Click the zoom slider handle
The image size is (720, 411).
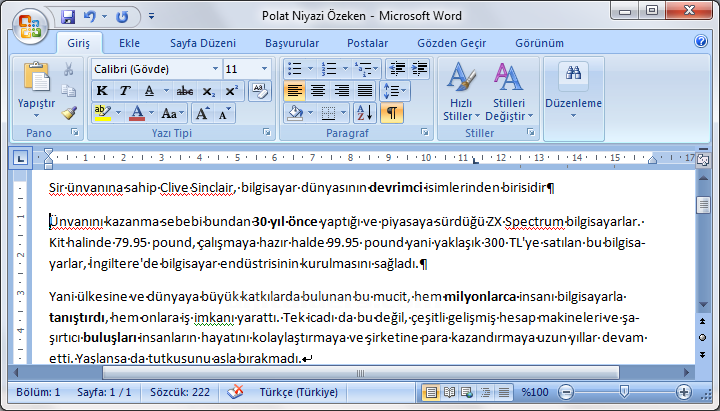tap(624, 392)
